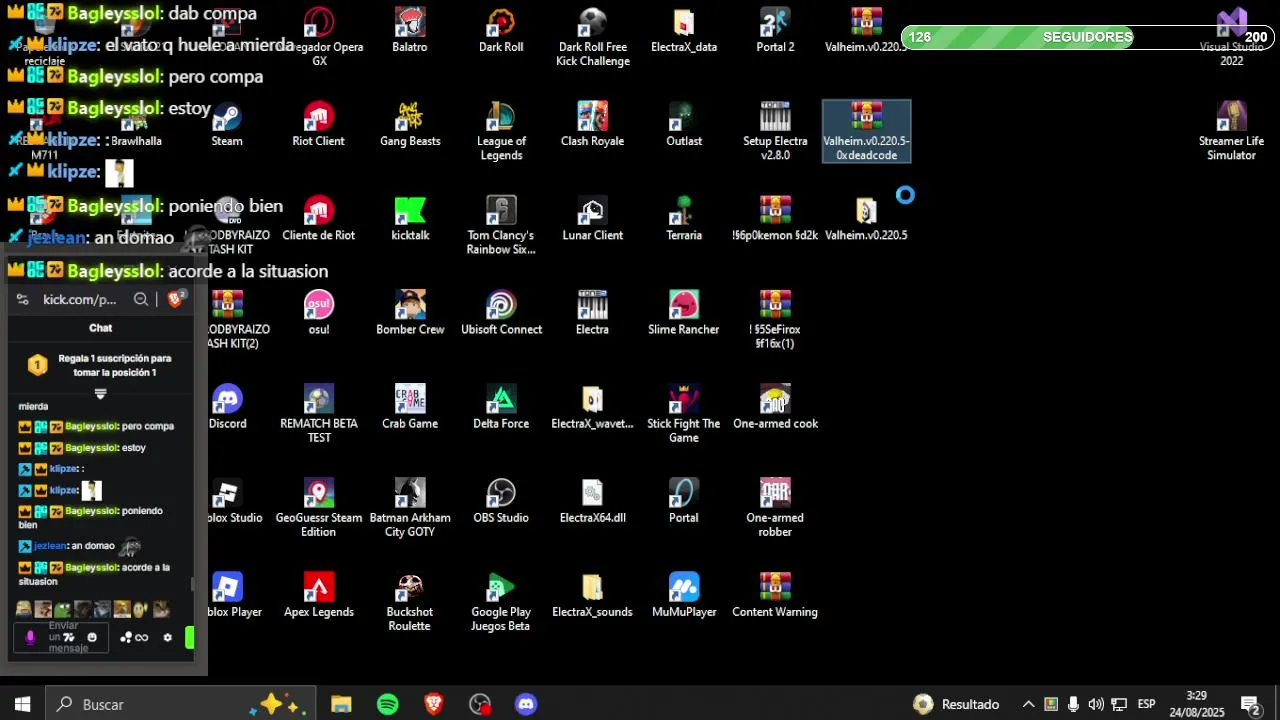Open the taskbar clock showing 3:29
This screenshot has height=720, width=1280.
tap(1196, 704)
